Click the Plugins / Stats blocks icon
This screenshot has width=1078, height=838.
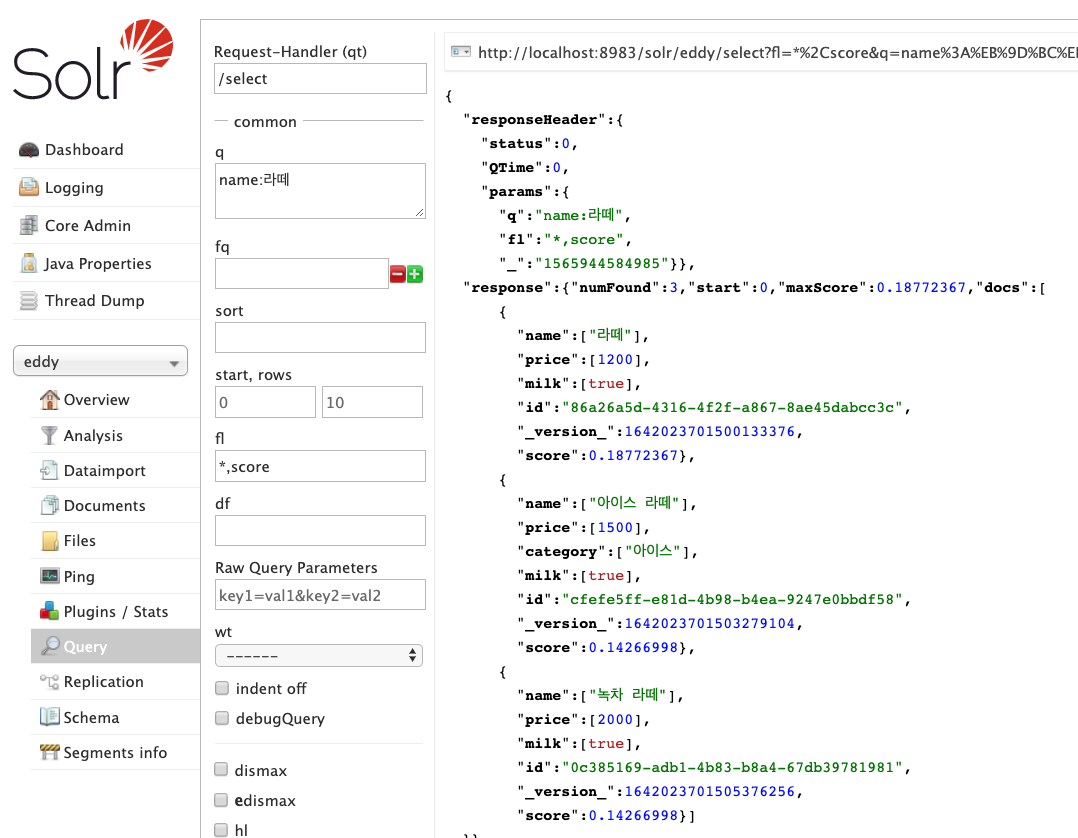tap(50, 611)
